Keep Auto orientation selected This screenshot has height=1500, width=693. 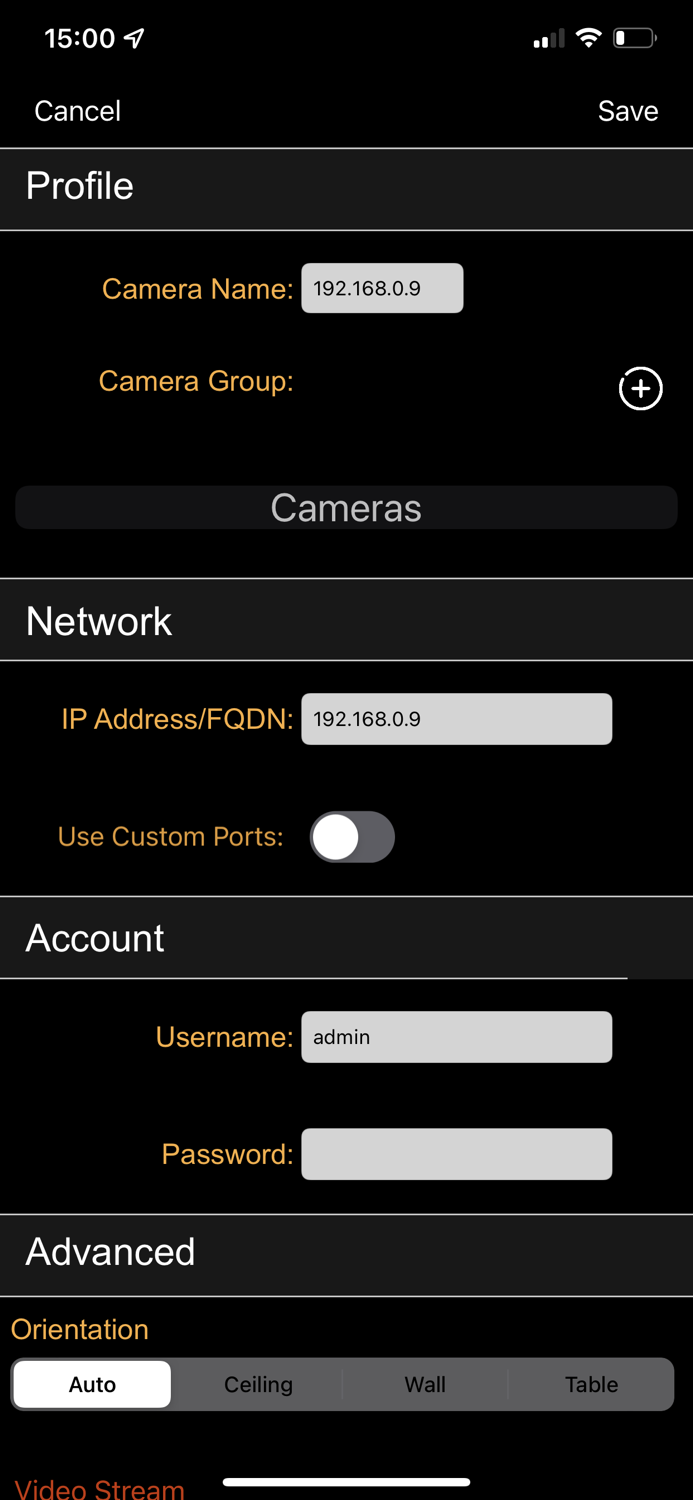(92, 1384)
